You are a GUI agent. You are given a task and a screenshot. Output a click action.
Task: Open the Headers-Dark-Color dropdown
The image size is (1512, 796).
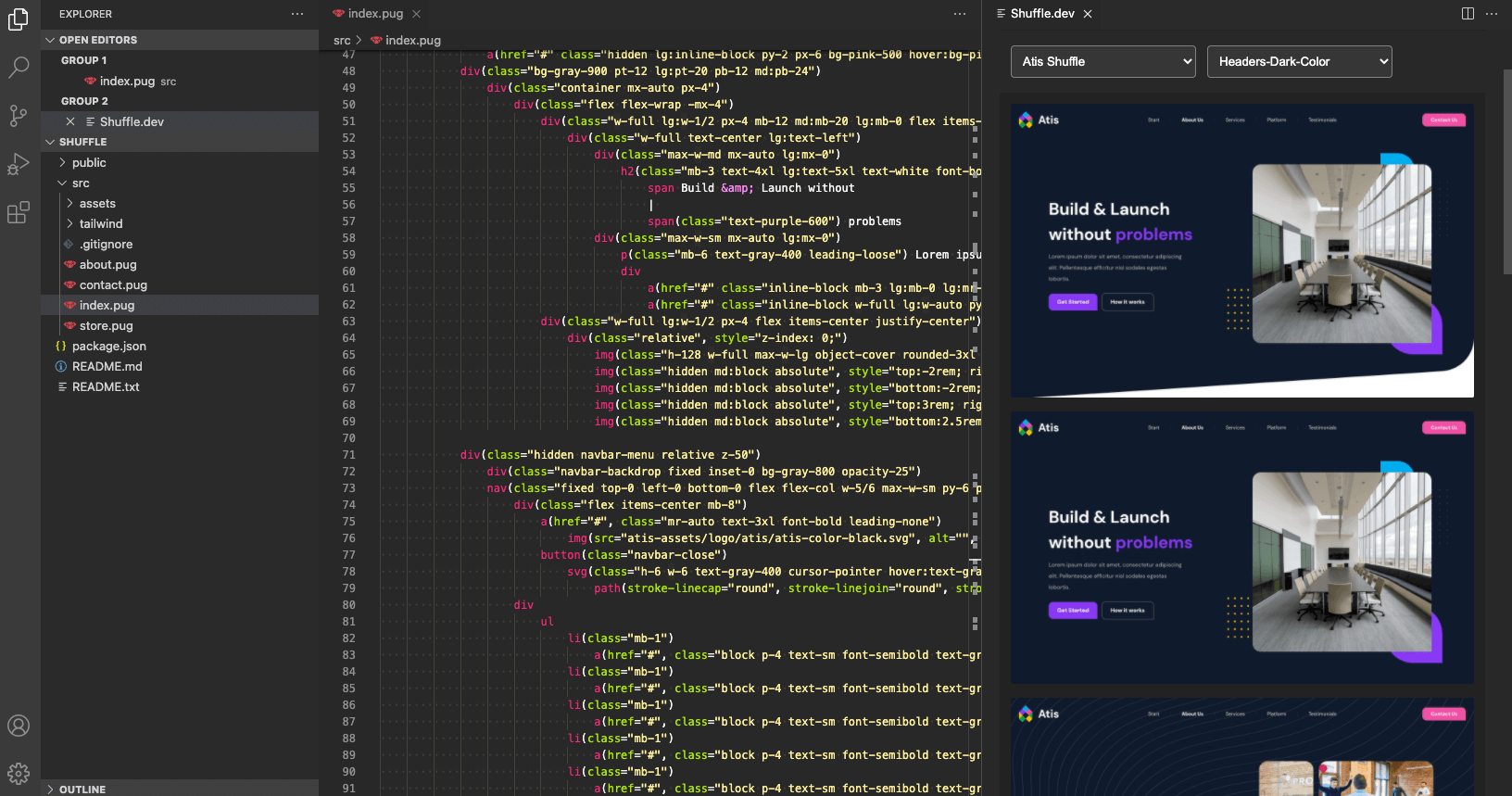[x=1299, y=62]
